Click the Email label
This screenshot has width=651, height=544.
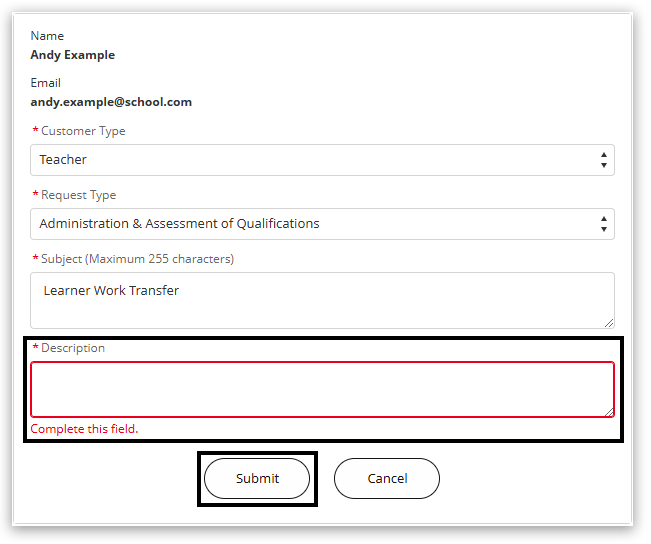tap(45, 83)
